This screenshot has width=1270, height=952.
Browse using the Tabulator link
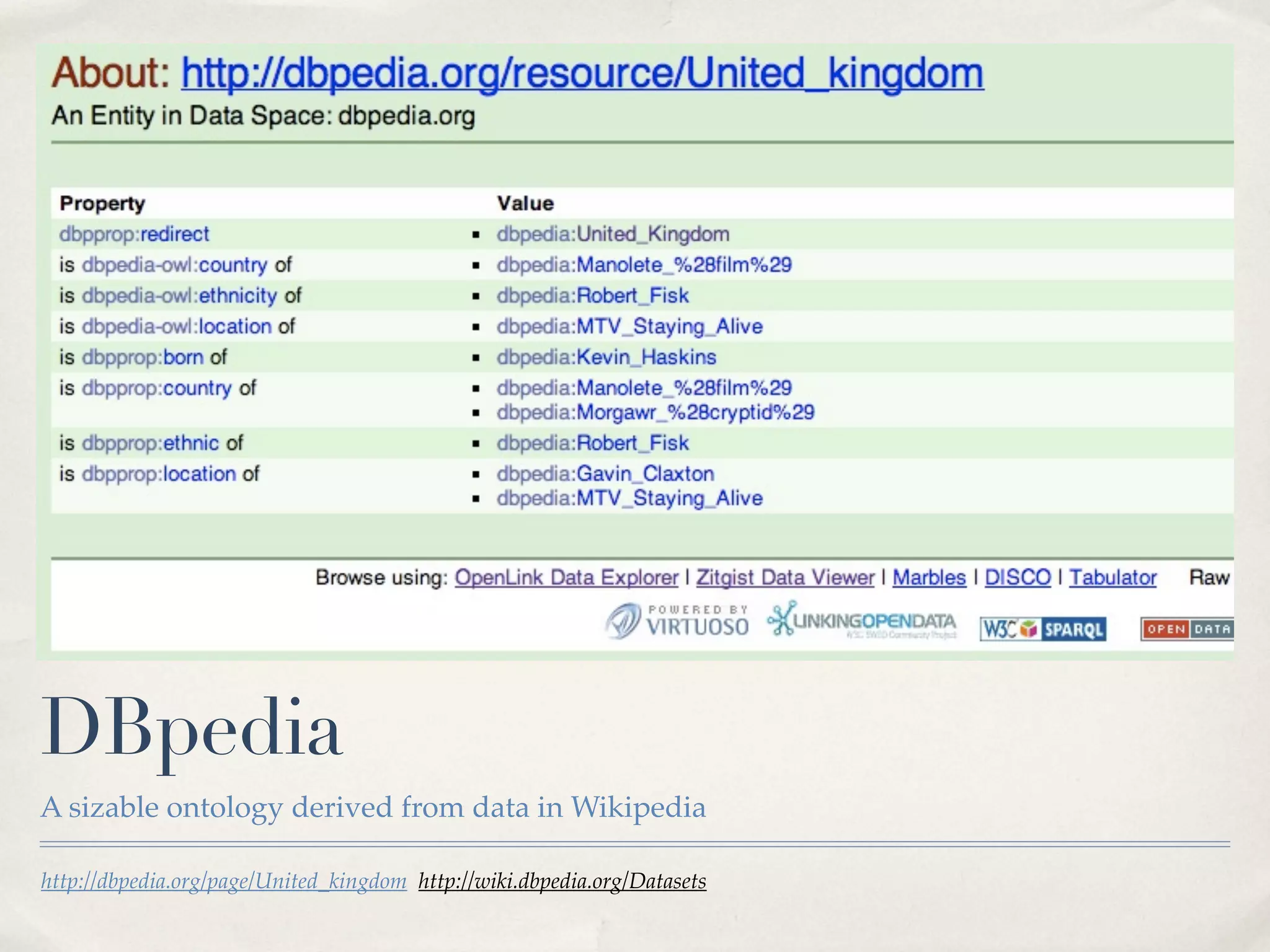1112,577
